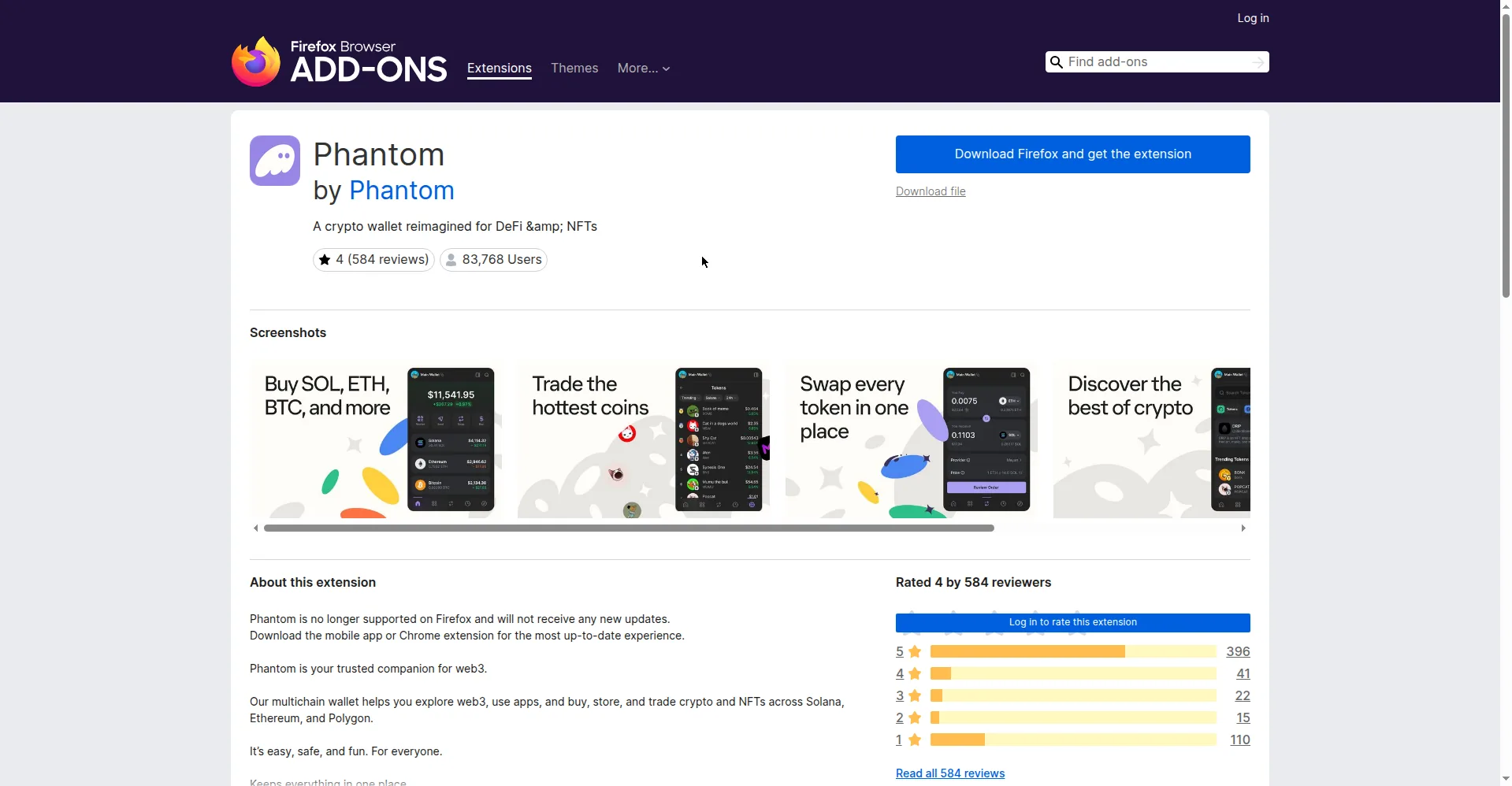Click the Phantom extension ghost icon
This screenshot has height=786, width=1512.
pyautogui.click(x=275, y=161)
